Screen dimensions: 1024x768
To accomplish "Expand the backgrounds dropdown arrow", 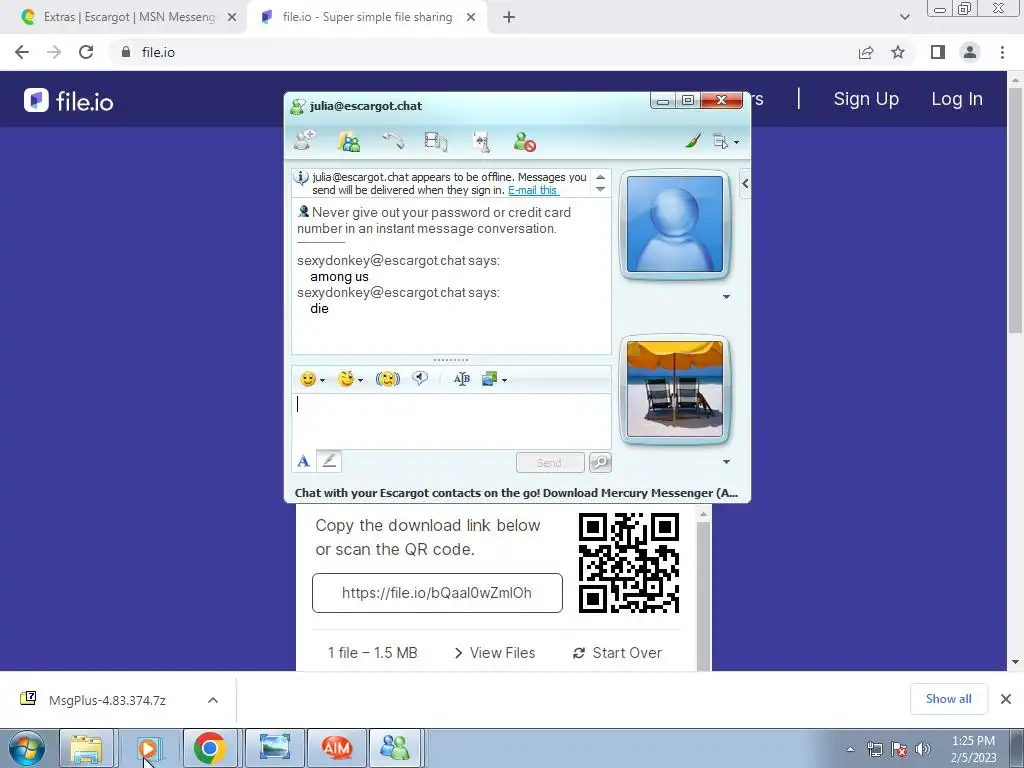I will (504, 380).
